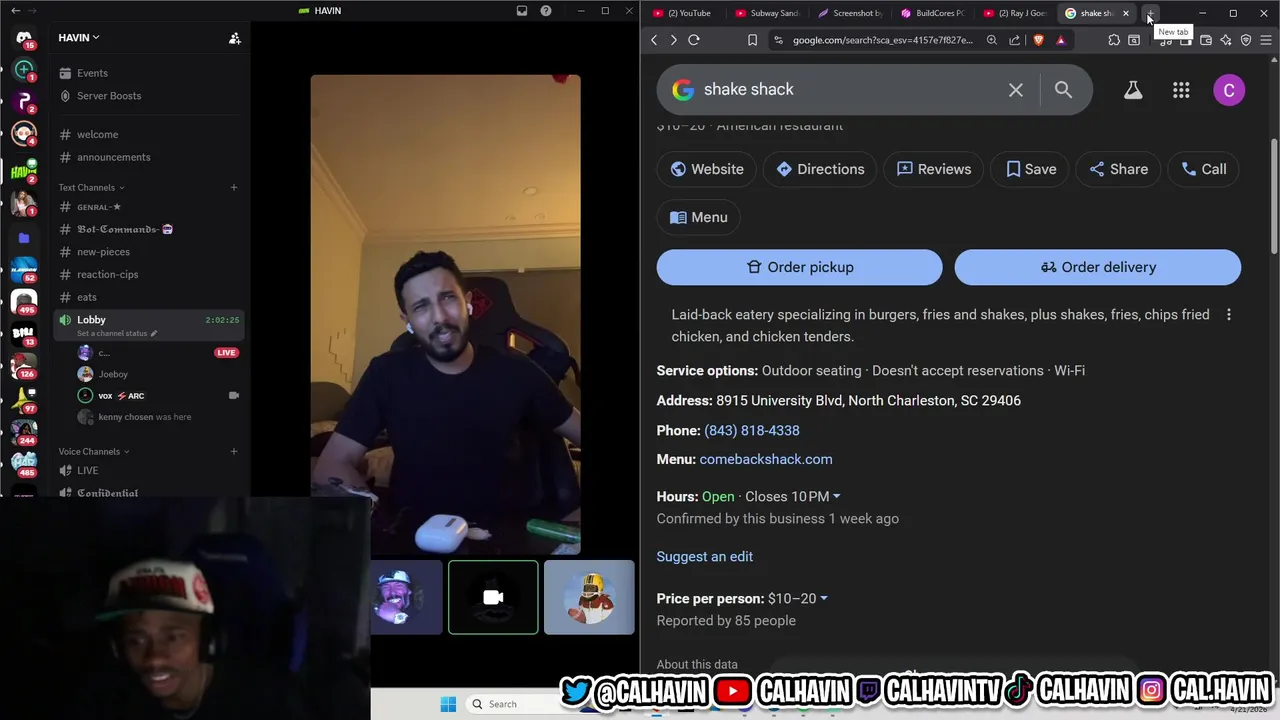Screen dimensions: 1280x720
Task: Open more options beside restaurant description
Action: click(1229, 314)
